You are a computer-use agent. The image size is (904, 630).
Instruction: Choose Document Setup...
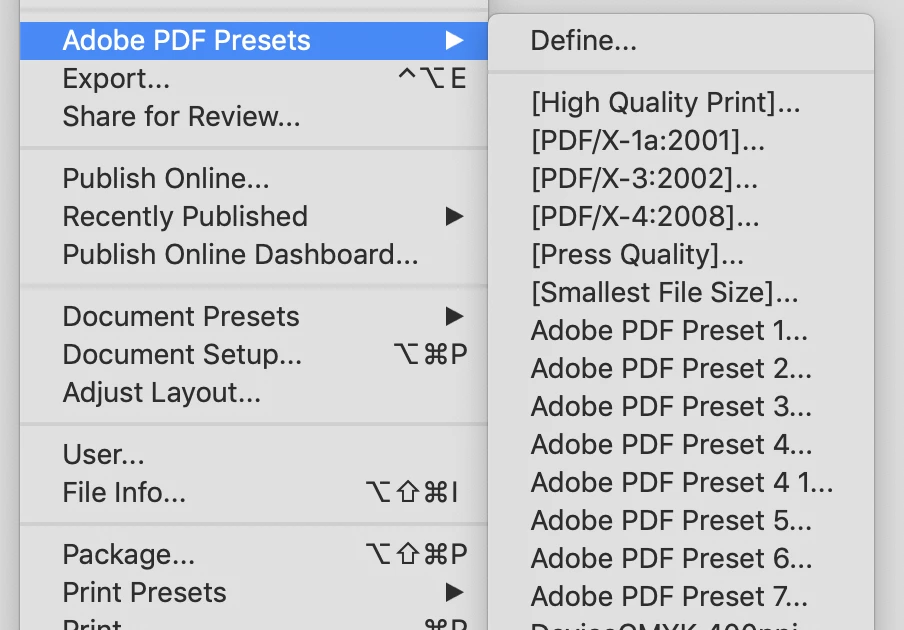click(x=254, y=354)
